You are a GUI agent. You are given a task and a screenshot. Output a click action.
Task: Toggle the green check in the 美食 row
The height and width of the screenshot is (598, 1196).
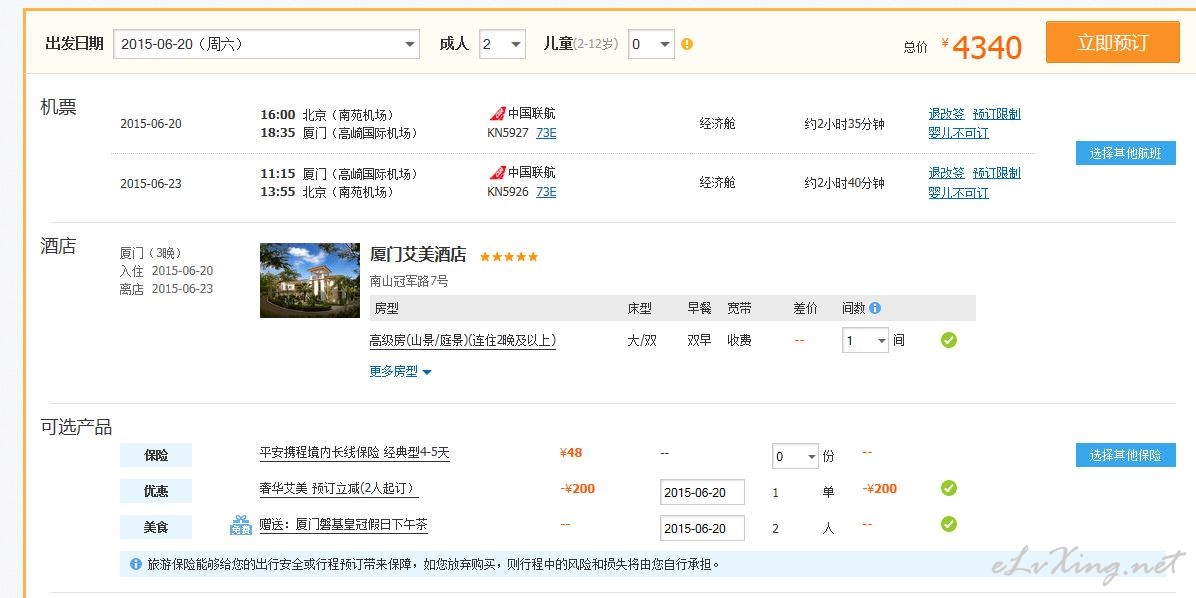tap(948, 524)
